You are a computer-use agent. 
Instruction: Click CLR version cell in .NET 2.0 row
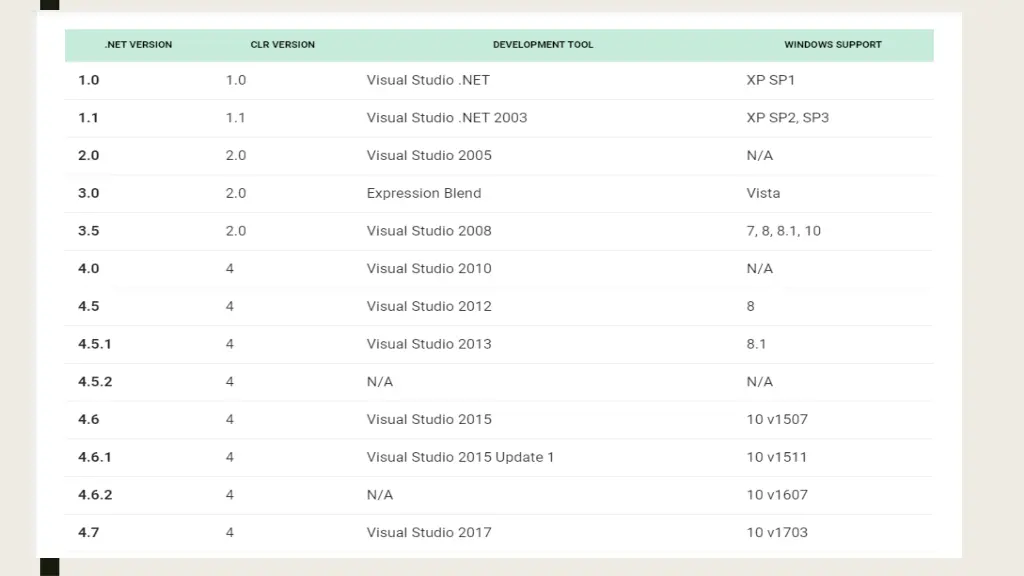pyautogui.click(x=236, y=155)
